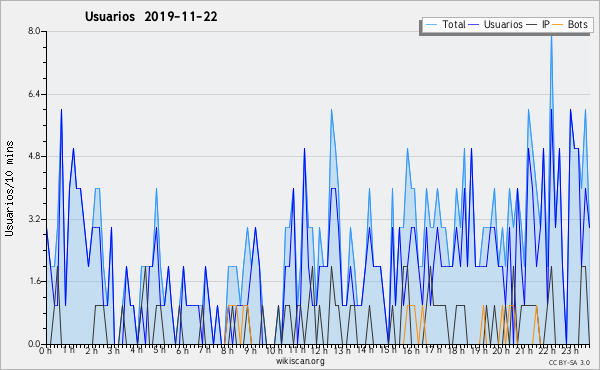Click the '9 h' x-axis label

pyautogui.click(x=250, y=350)
